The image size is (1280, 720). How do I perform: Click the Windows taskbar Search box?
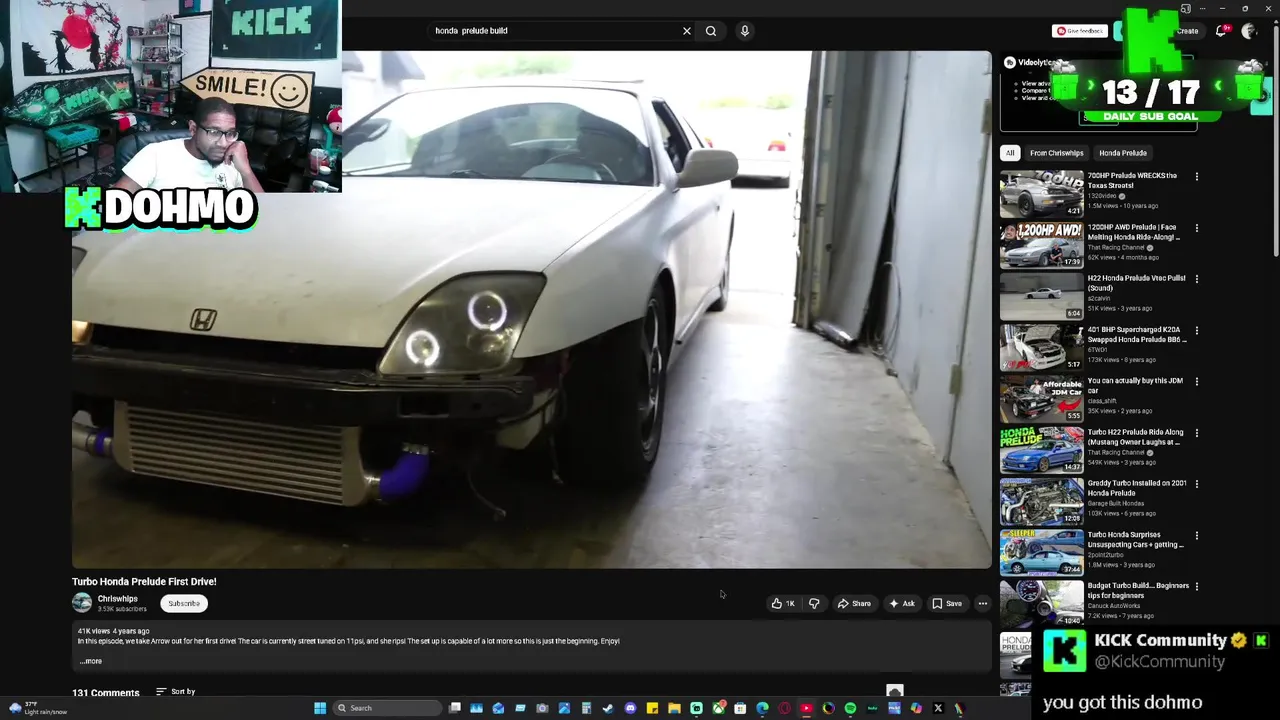(x=386, y=708)
